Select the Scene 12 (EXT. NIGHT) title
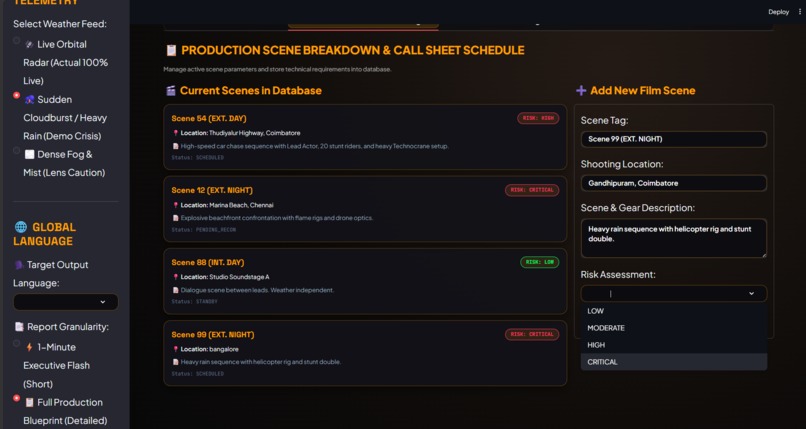Image resolution: width=806 pixels, height=429 pixels. pos(212,191)
